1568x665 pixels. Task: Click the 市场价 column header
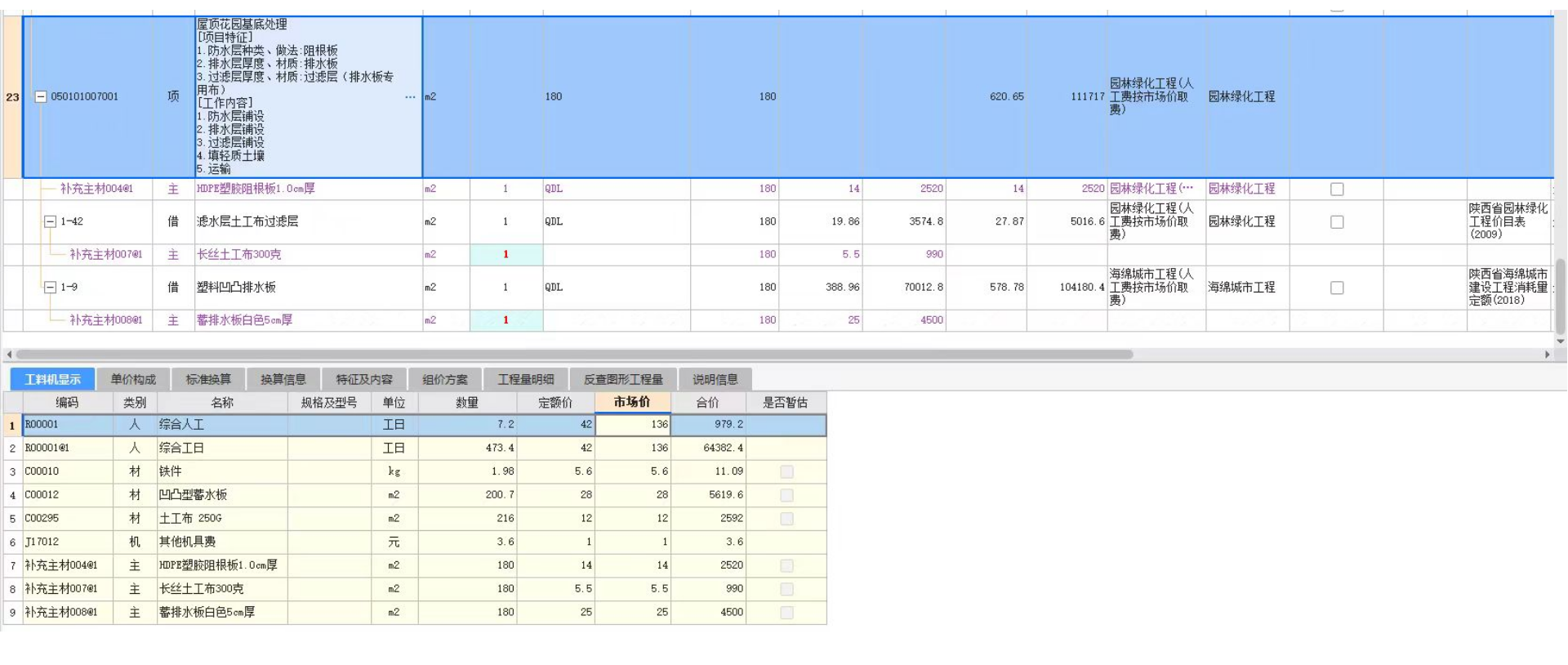[632, 402]
